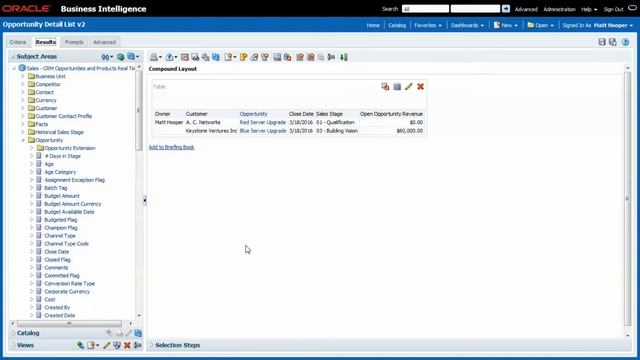
Task: Click the Sign Out link
Action: click(613, 9)
